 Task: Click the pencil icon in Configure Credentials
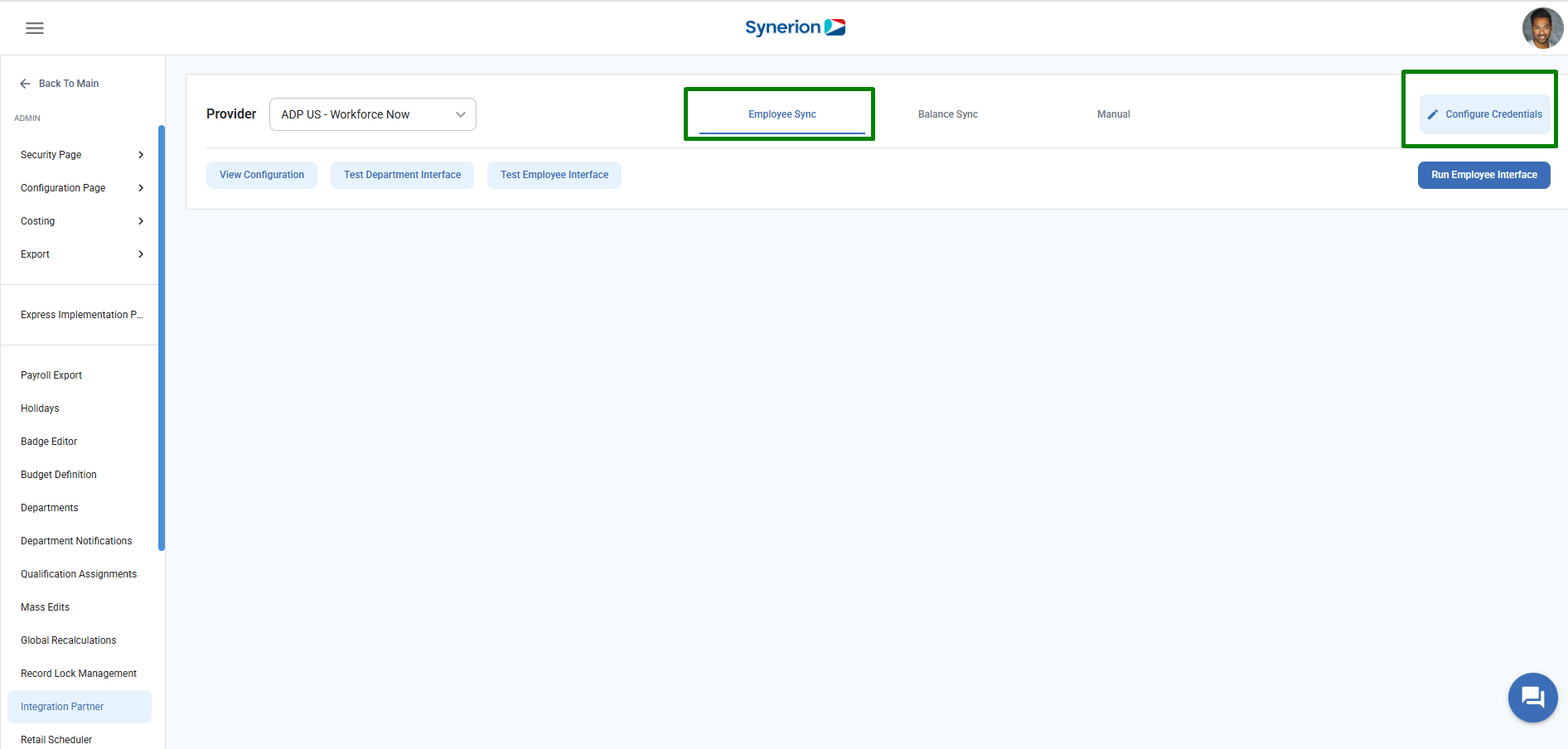pos(1433,114)
